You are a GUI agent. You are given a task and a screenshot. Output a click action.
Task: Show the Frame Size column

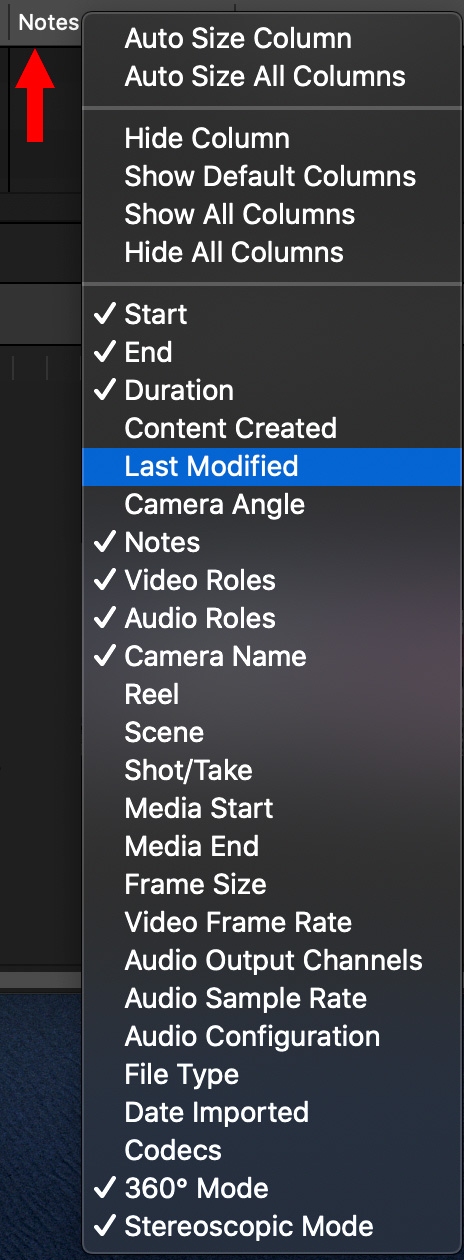272,885
